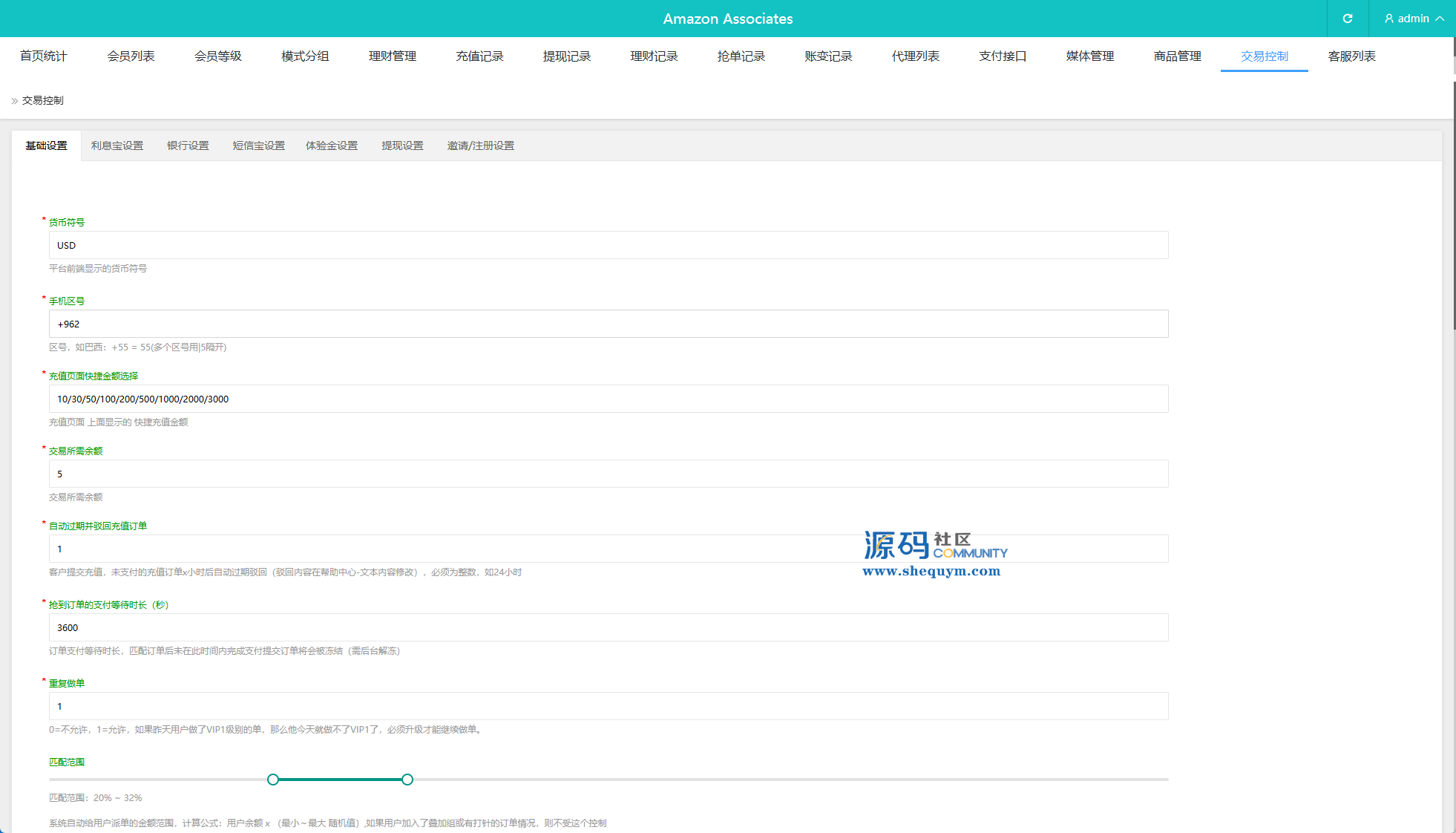Click the breadcrumb double-chevron icon

point(14,101)
